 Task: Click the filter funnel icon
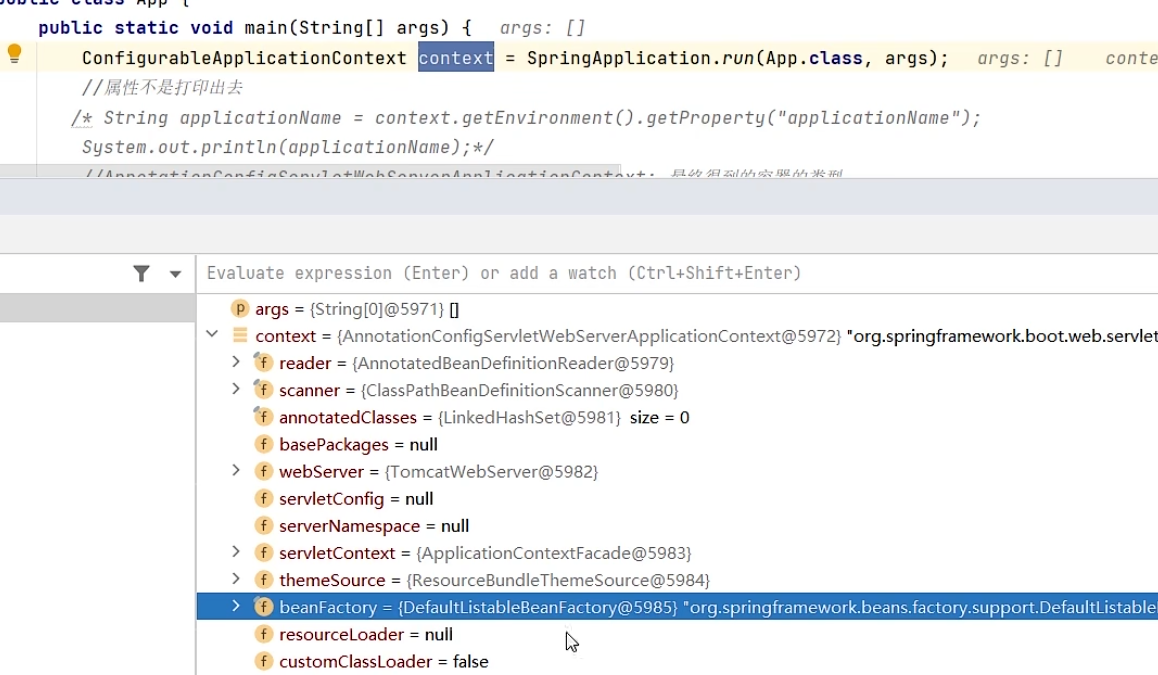point(142,273)
